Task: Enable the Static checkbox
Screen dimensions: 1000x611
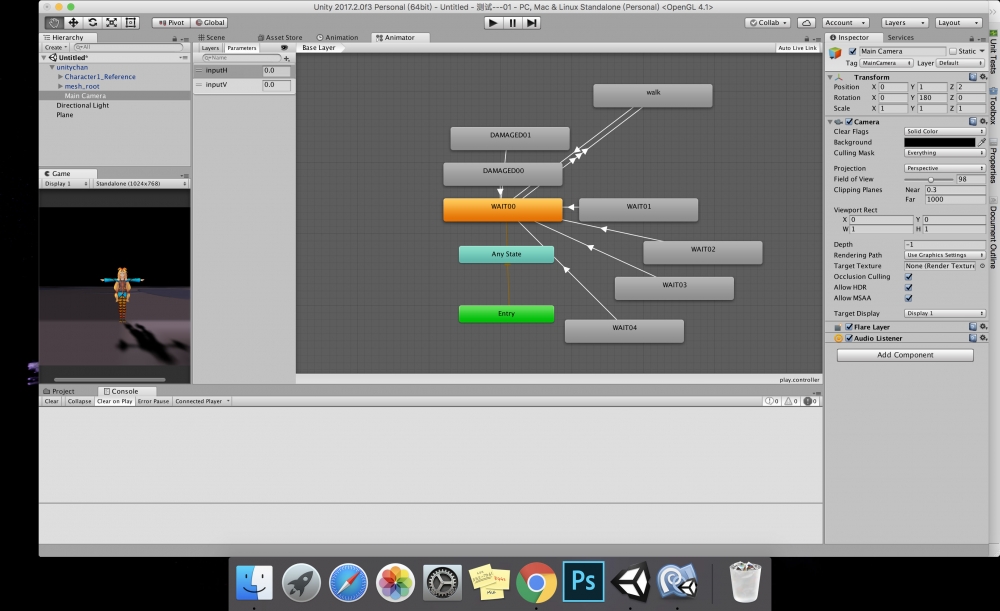Action: [x=953, y=52]
